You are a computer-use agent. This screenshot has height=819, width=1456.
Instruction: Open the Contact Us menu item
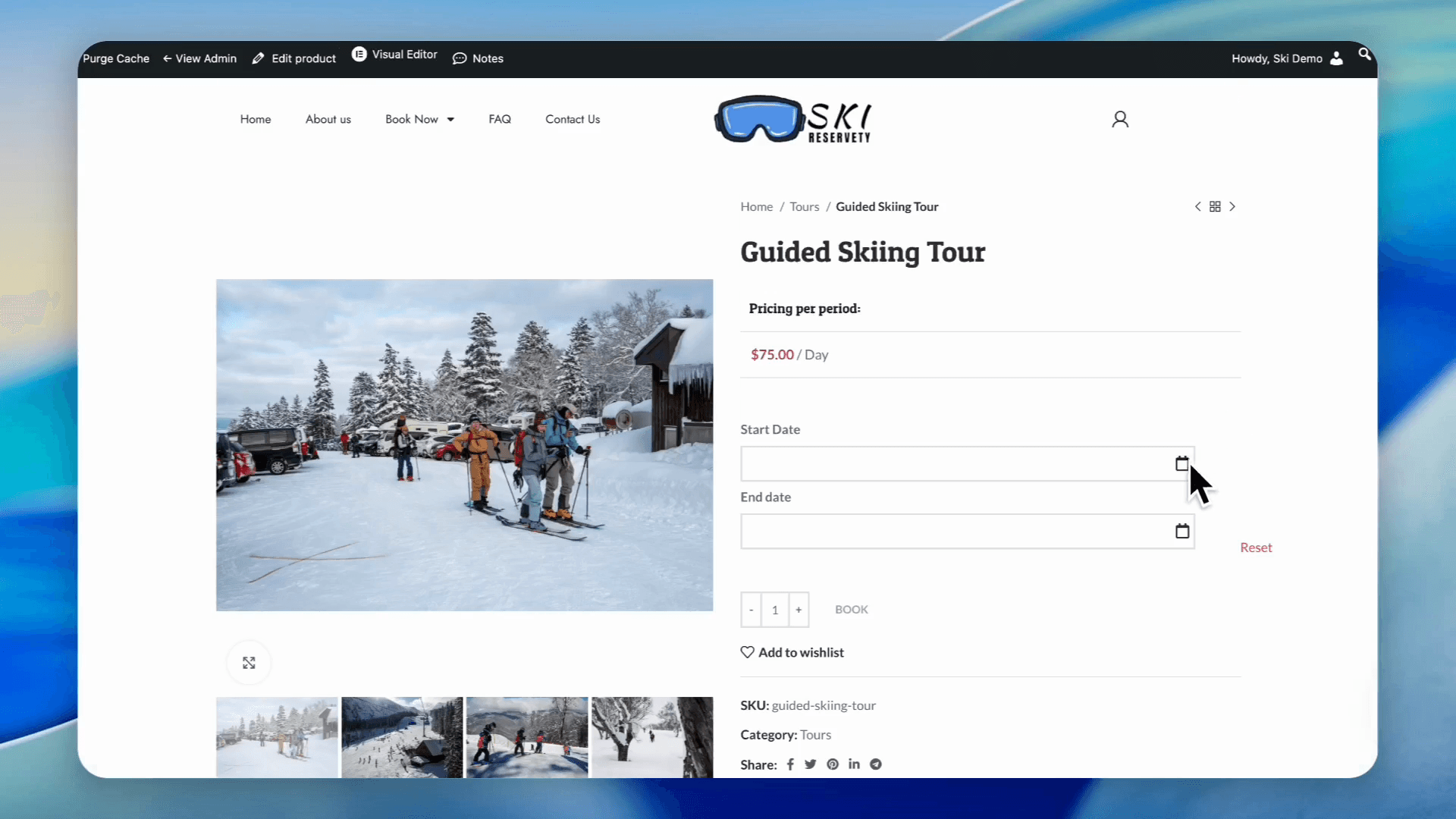573,119
